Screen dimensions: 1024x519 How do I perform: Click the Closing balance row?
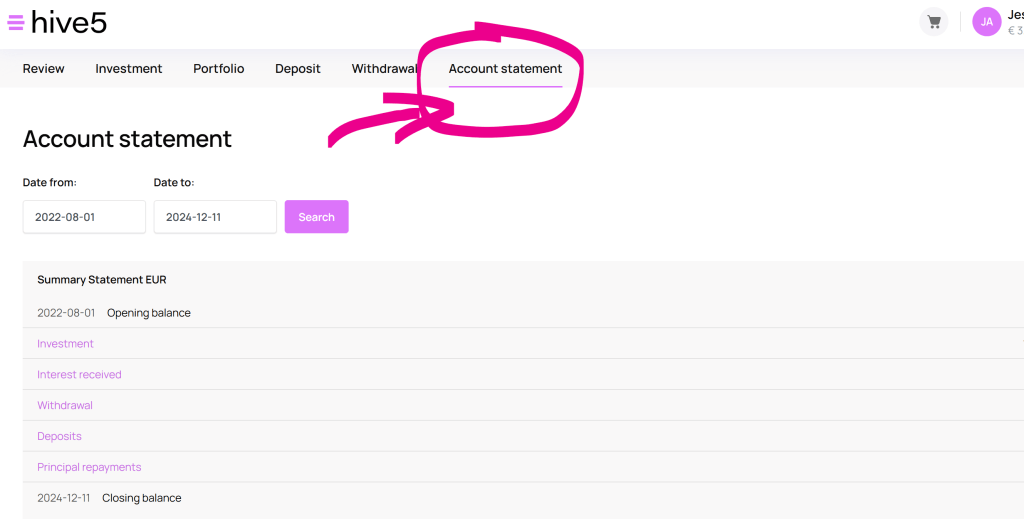coord(141,498)
